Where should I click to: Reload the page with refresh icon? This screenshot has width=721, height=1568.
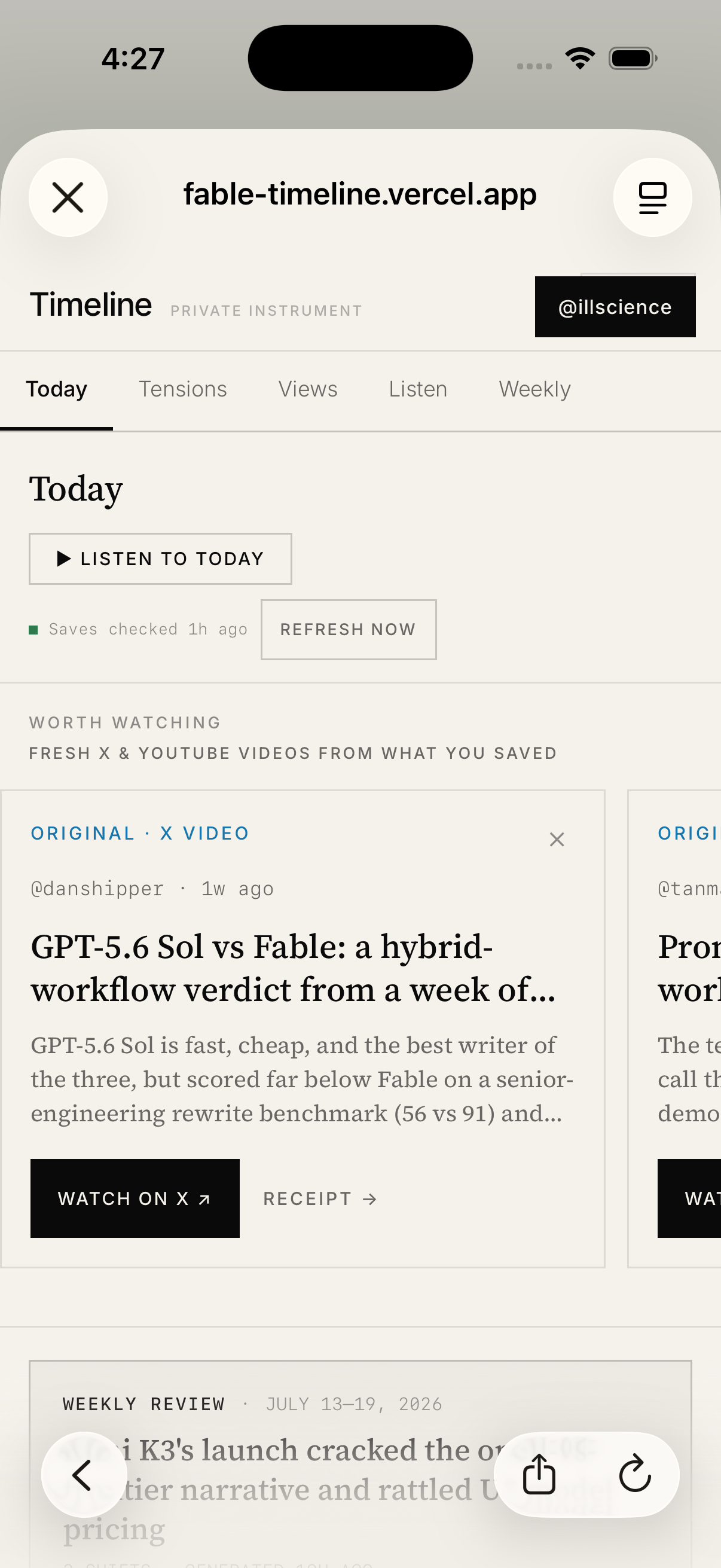click(634, 1474)
